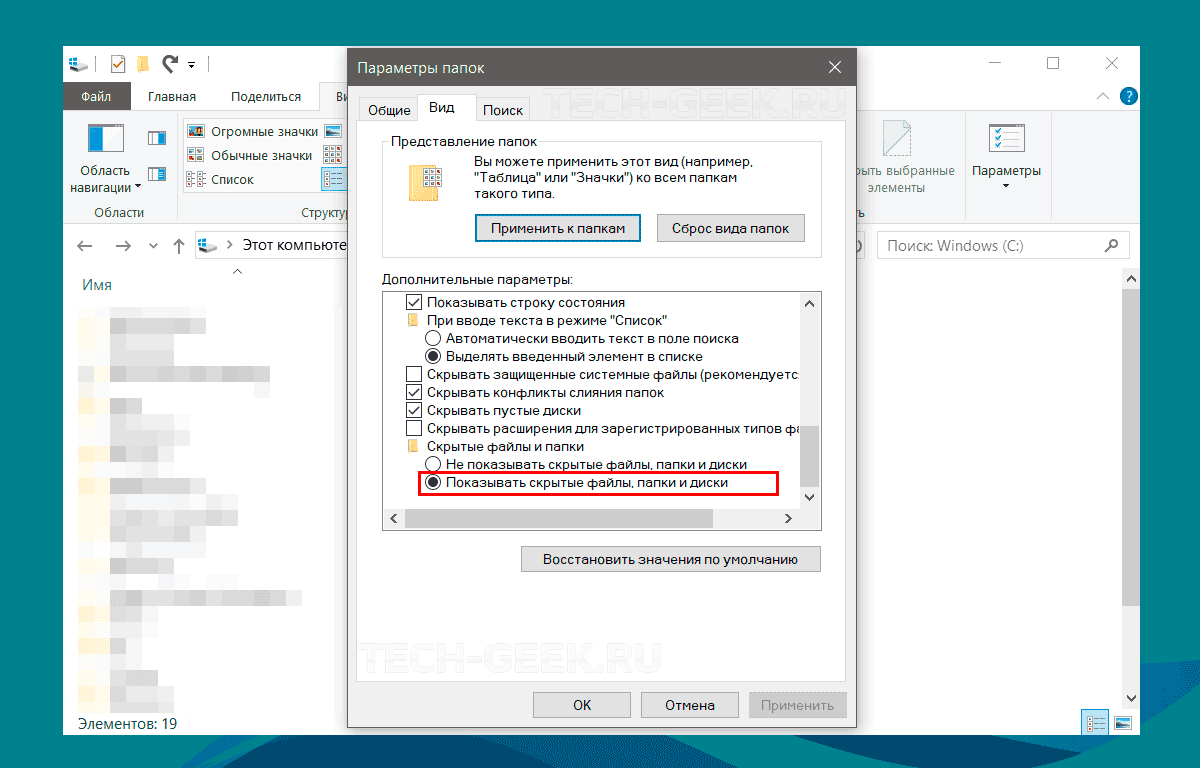Image resolution: width=1200 pixels, height=768 pixels.
Task: Select "Показывать скрытые файлы, папки и диски" radio
Action: click(432, 482)
